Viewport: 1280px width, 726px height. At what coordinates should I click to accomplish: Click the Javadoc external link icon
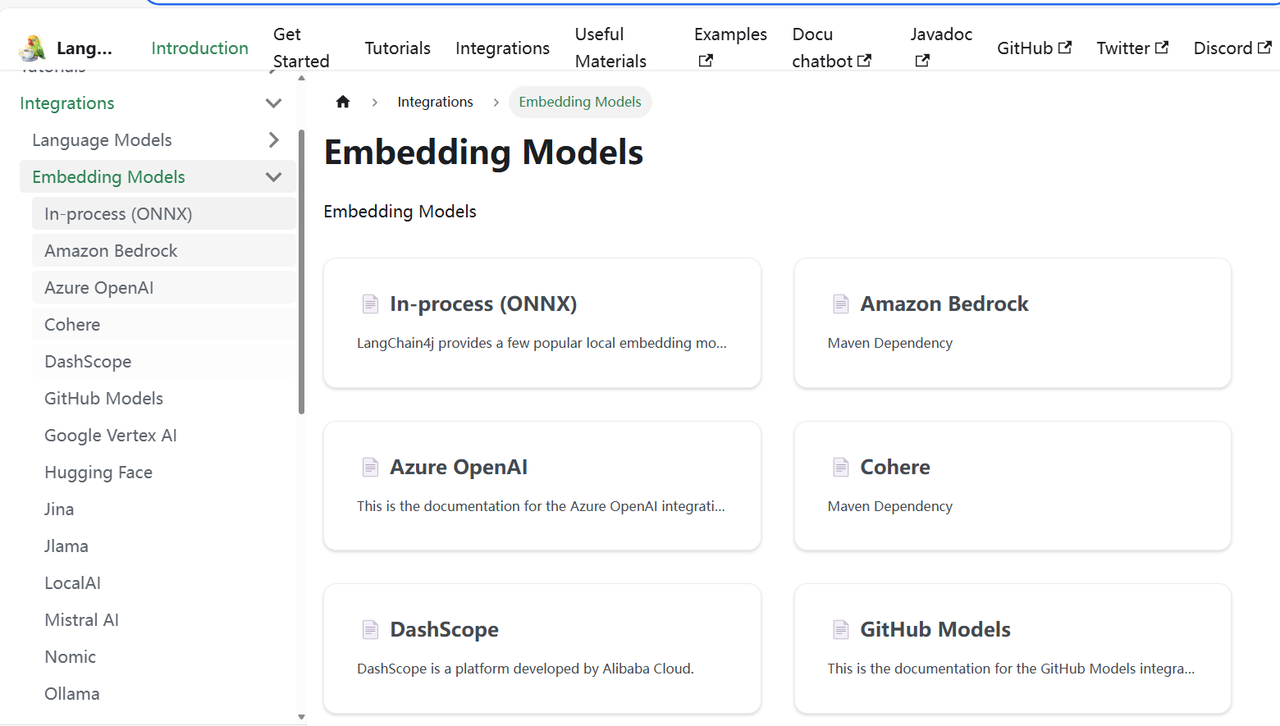click(x=922, y=61)
